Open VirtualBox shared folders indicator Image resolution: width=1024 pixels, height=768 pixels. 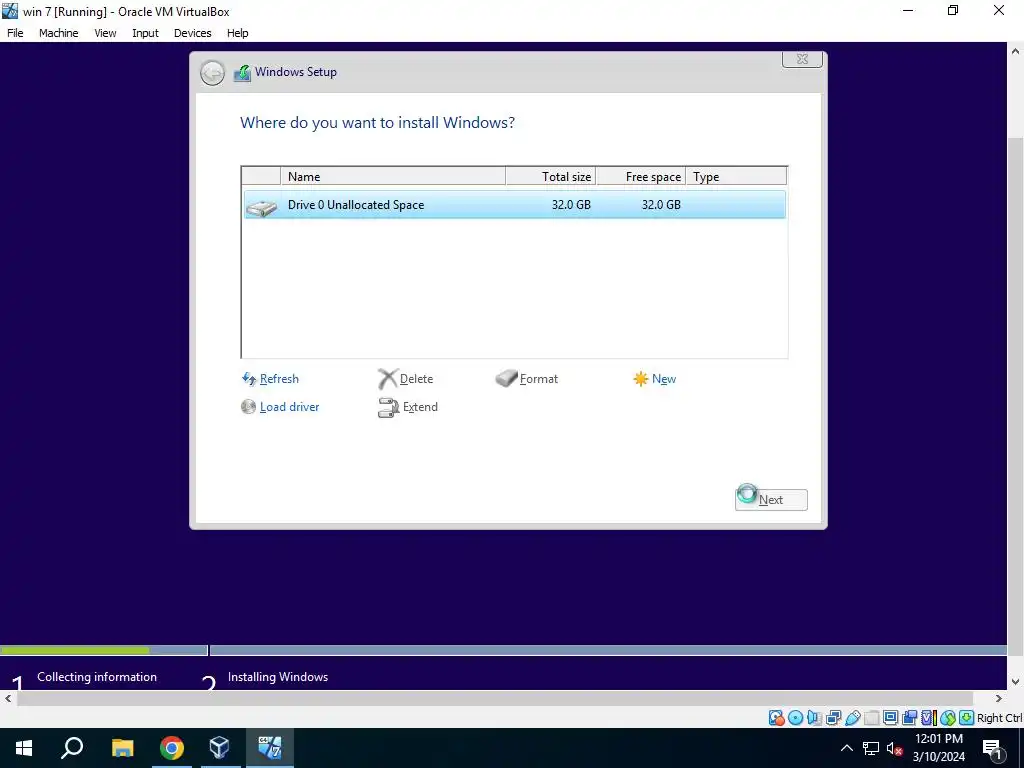click(871, 718)
